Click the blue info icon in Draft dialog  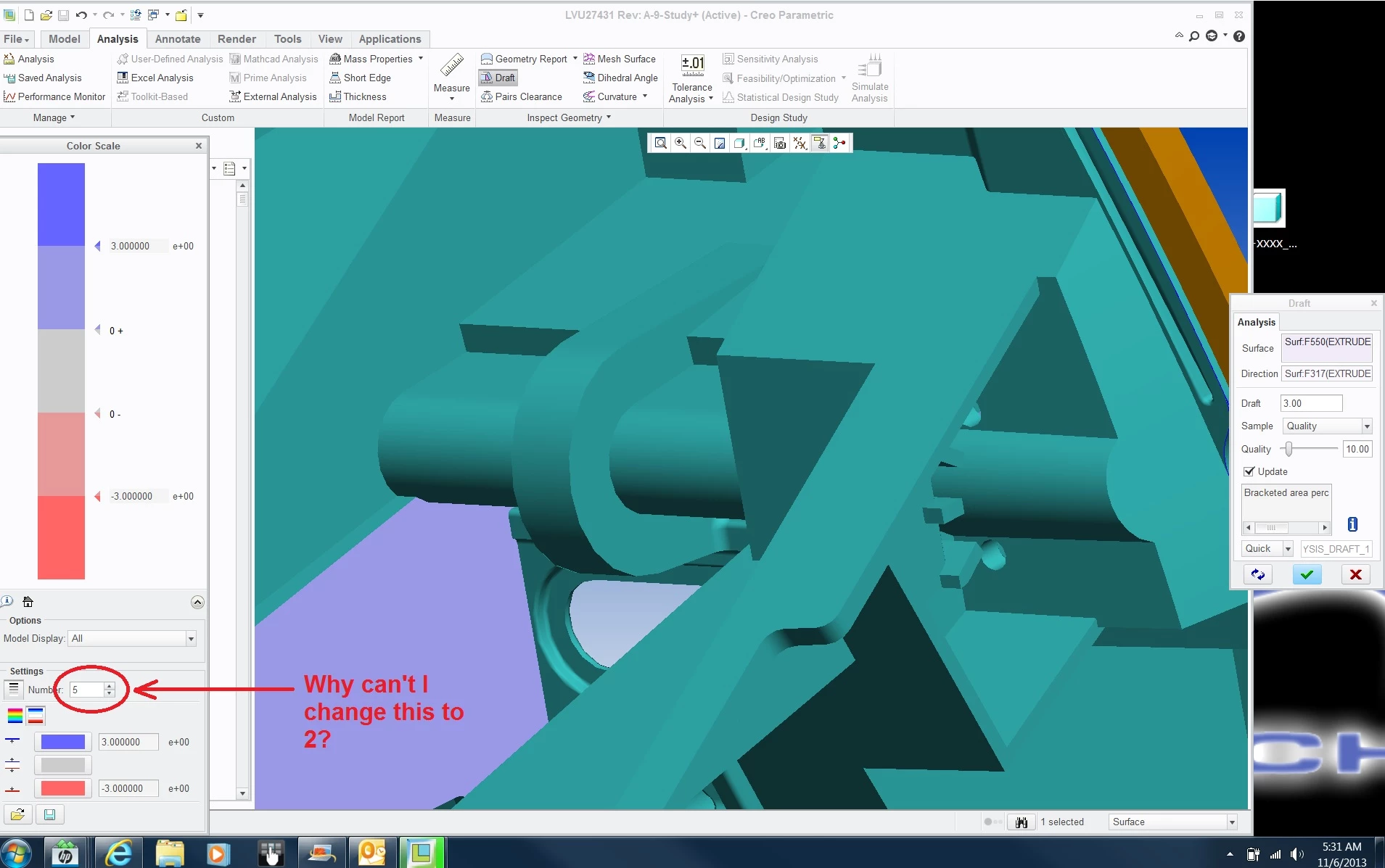pos(1352,524)
